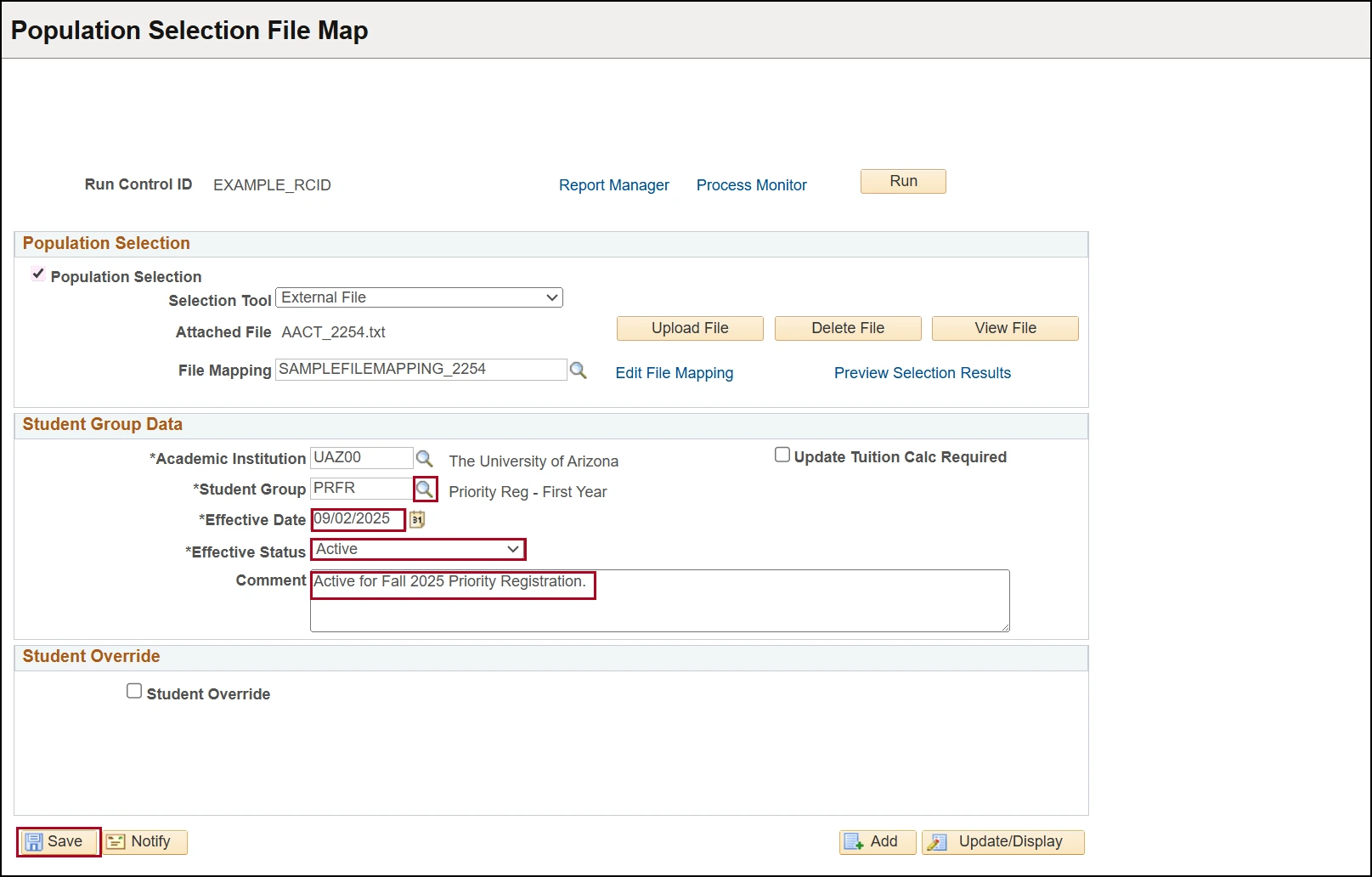The height and width of the screenshot is (877, 1372).
Task: Open the File Mapping lookup magnifier
Action: [580, 370]
